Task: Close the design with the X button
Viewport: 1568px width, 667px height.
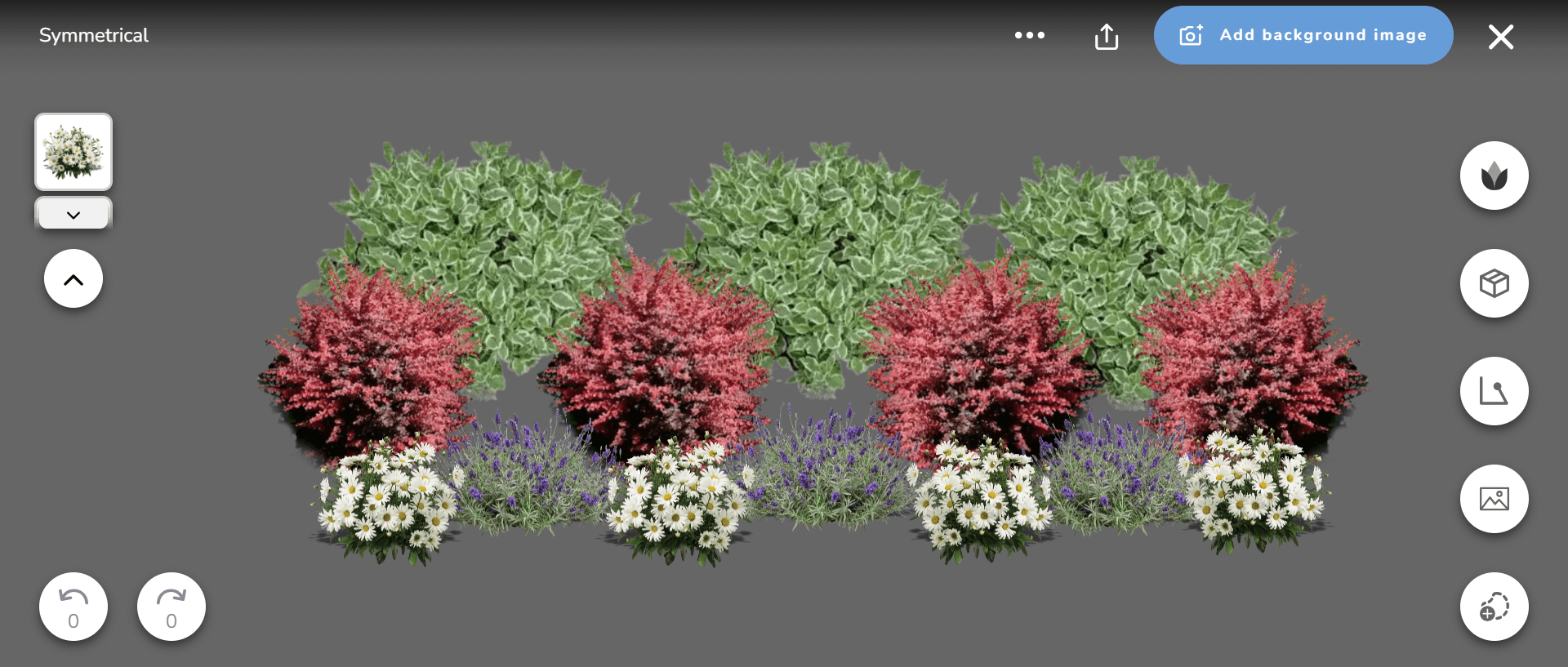Action: pos(1500,37)
